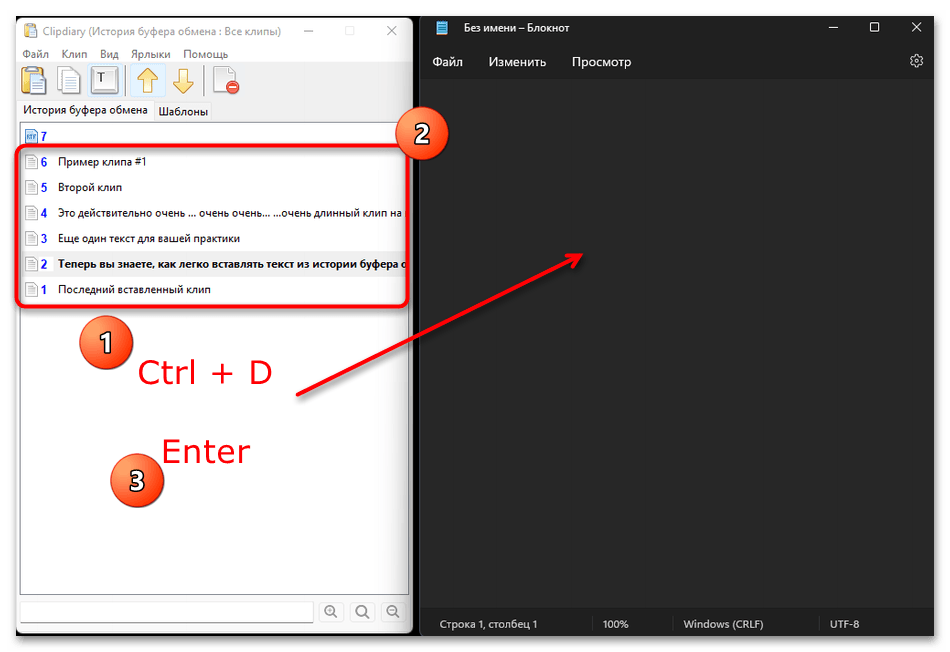950x652 pixels.
Task: Click the magnifier with minus icon
Action: pos(393,612)
